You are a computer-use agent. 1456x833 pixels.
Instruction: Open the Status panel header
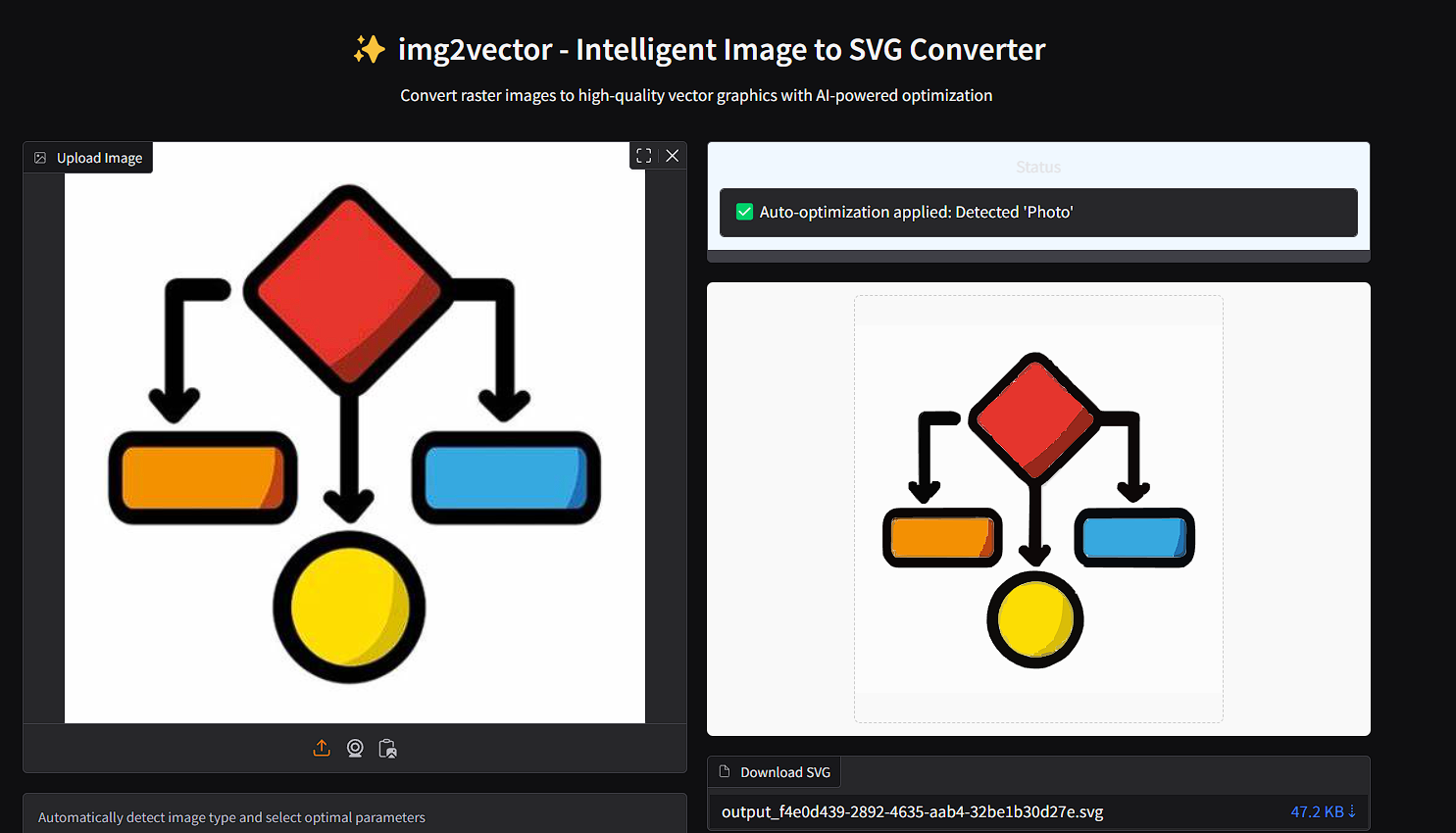click(1038, 167)
